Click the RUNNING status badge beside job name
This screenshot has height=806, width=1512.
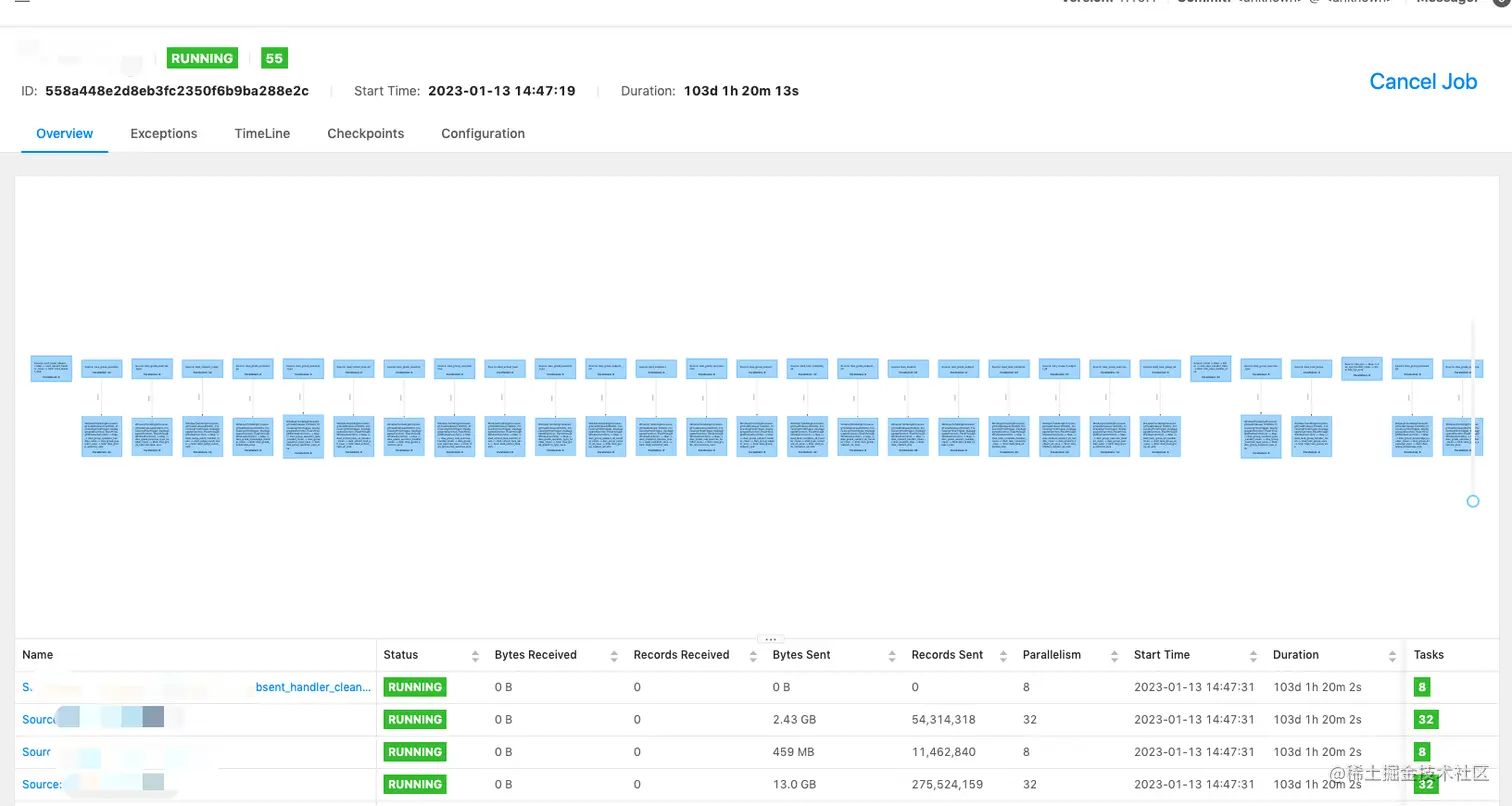(201, 58)
